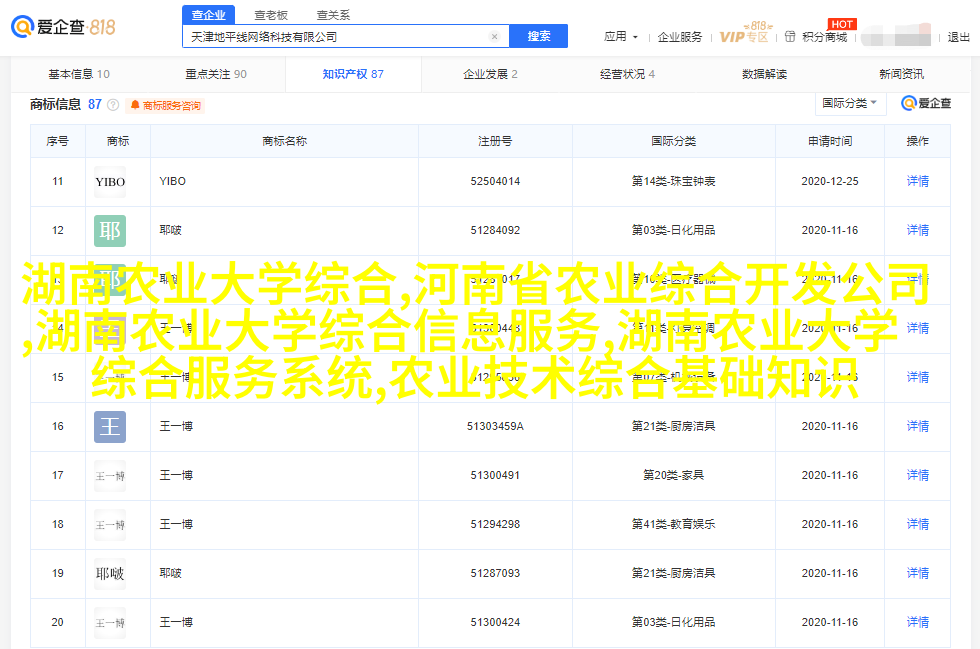This screenshot has height=649, width=980.
Task: Open the 应用 dropdown menu
Action: click(x=620, y=37)
